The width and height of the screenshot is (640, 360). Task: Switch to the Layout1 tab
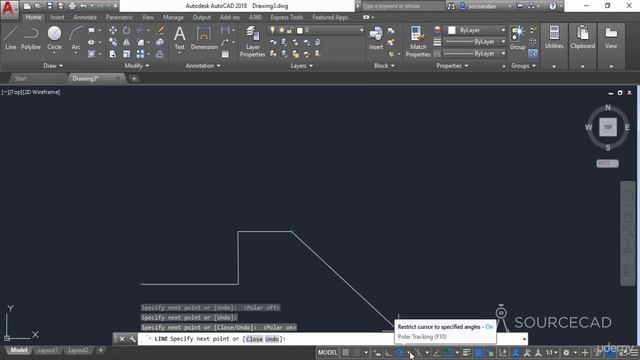point(47,350)
